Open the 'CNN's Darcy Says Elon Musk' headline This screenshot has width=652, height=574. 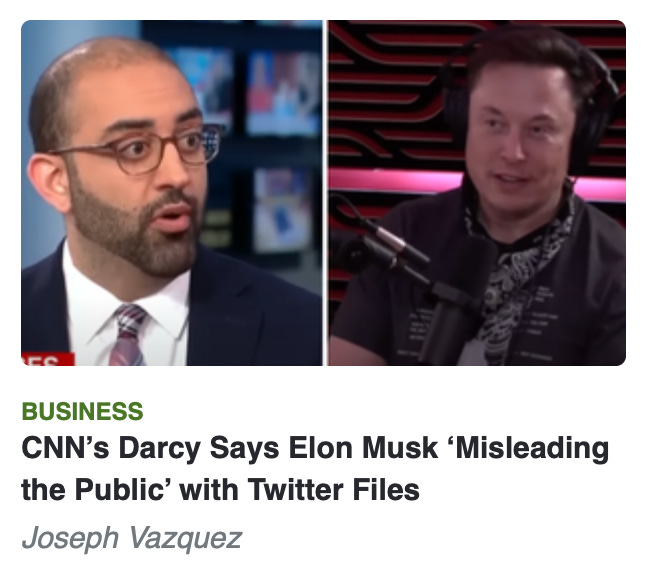tap(315, 469)
